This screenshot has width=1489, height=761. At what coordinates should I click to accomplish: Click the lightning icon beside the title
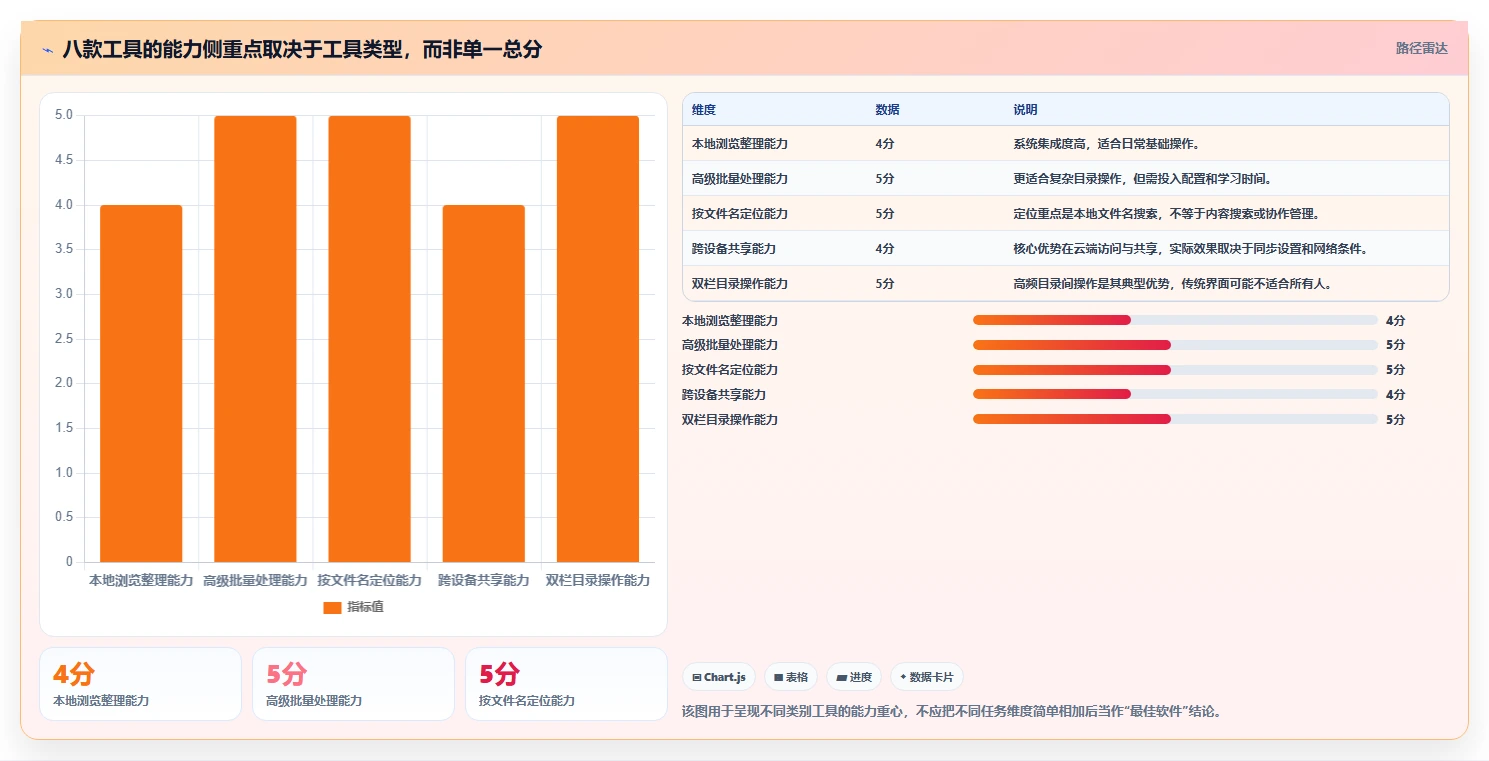point(47,49)
